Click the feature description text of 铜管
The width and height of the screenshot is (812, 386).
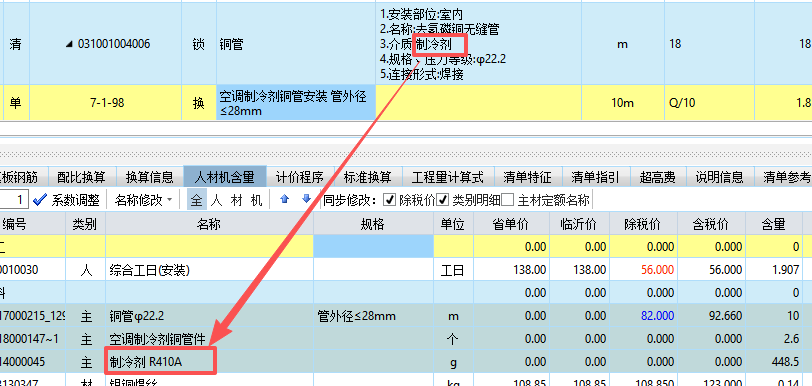coord(478,45)
